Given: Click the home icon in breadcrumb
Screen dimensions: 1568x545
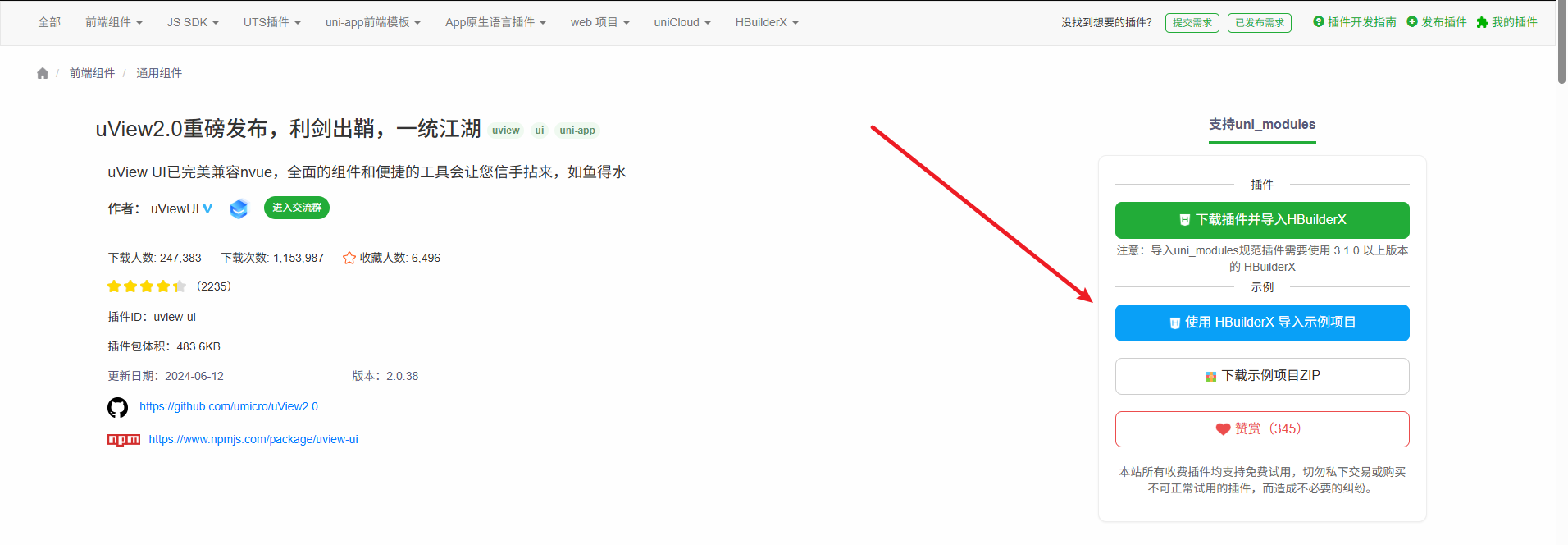Looking at the screenshot, I should point(43,73).
